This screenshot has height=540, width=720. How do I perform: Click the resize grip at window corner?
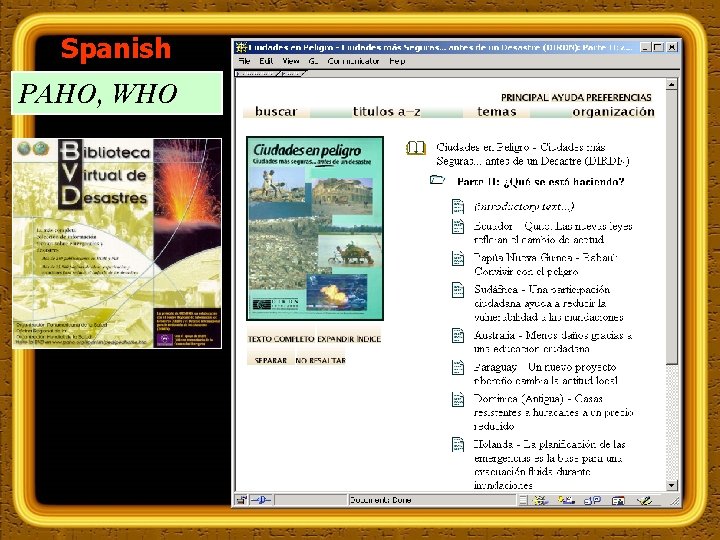(675, 501)
